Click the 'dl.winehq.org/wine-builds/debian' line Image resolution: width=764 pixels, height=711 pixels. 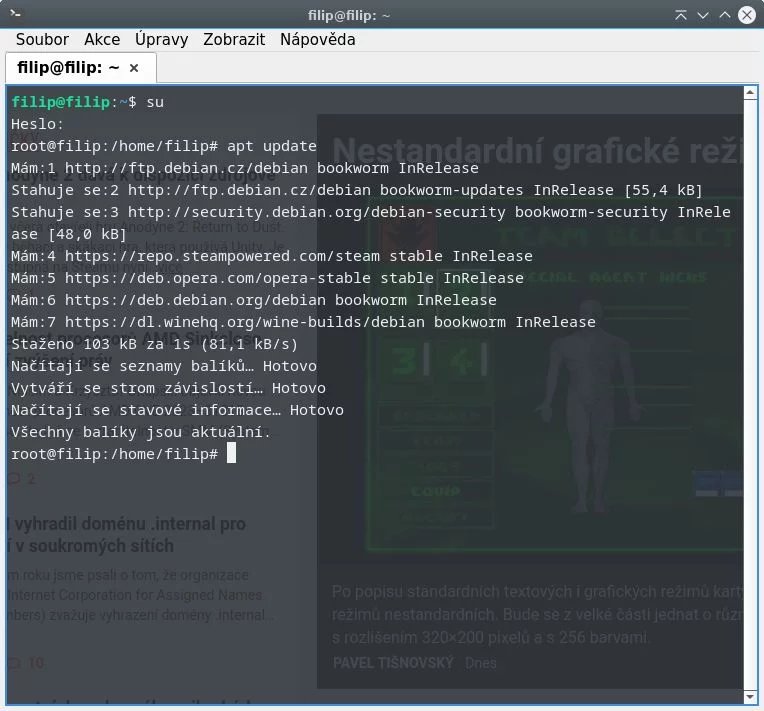tap(303, 322)
